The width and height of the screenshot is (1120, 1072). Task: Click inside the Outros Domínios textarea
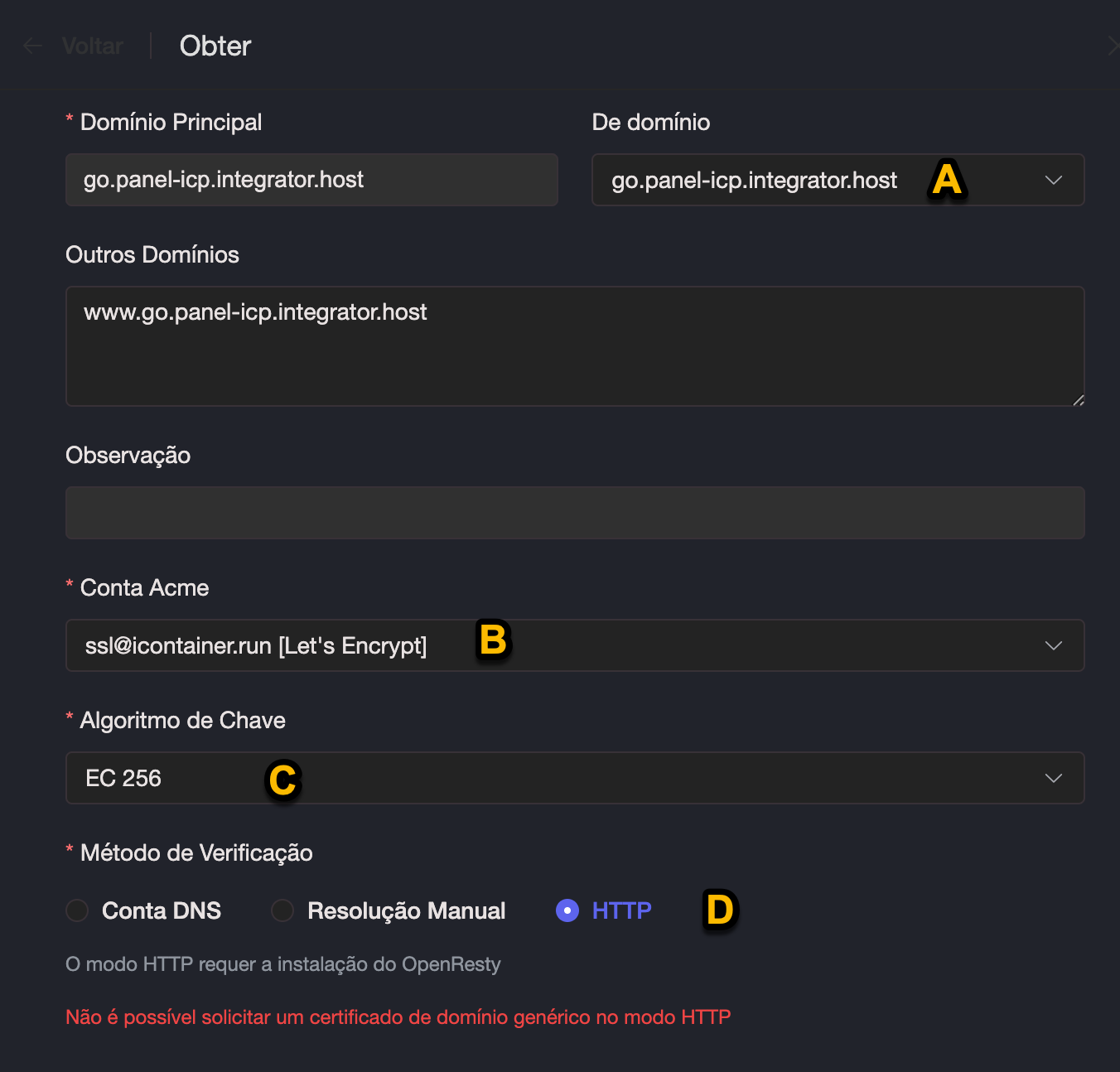pos(575,356)
